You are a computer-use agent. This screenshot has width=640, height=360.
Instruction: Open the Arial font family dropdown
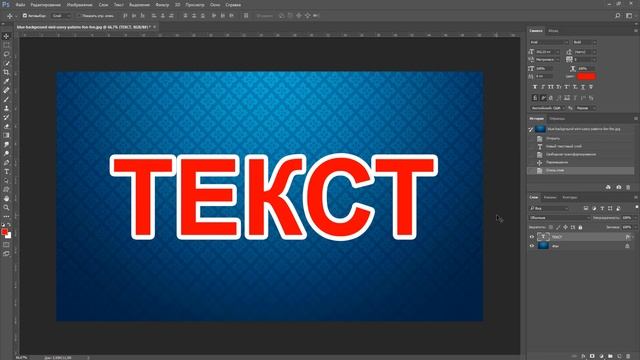(x=549, y=42)
